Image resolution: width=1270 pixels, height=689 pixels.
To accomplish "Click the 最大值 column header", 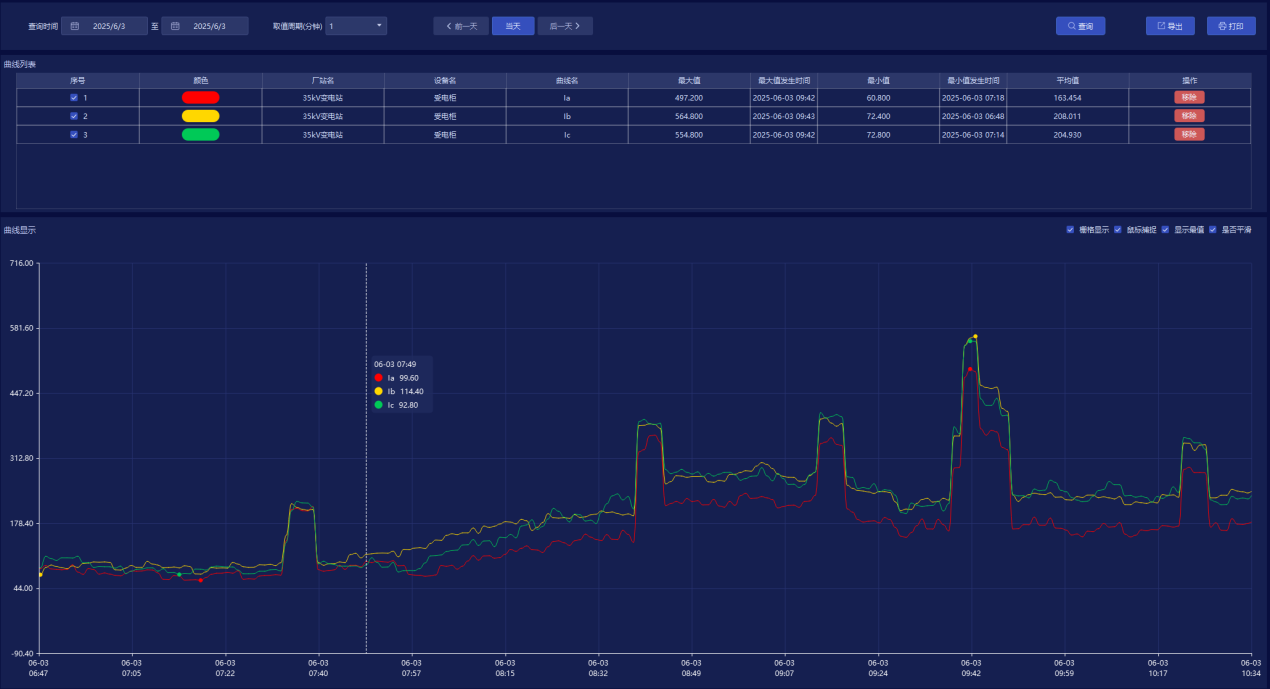I will pyautogui.click(x=689, y=80).
